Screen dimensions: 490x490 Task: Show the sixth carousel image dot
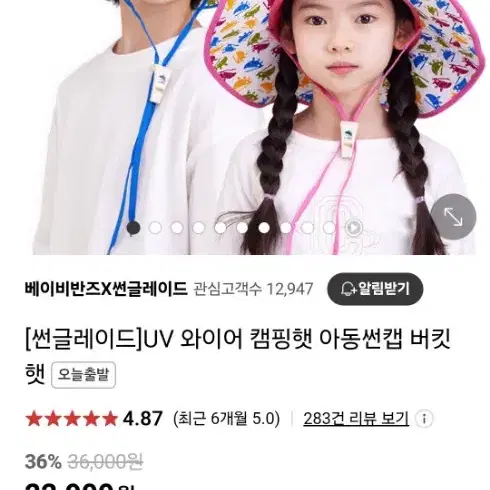click(242, 228)
